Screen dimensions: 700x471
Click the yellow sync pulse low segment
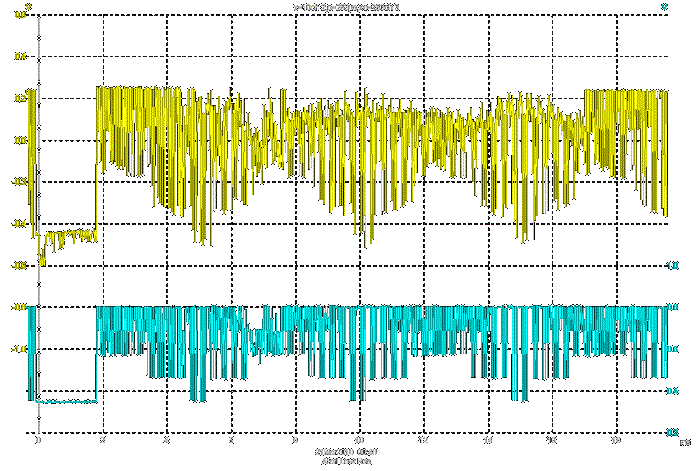coord(70,236)
